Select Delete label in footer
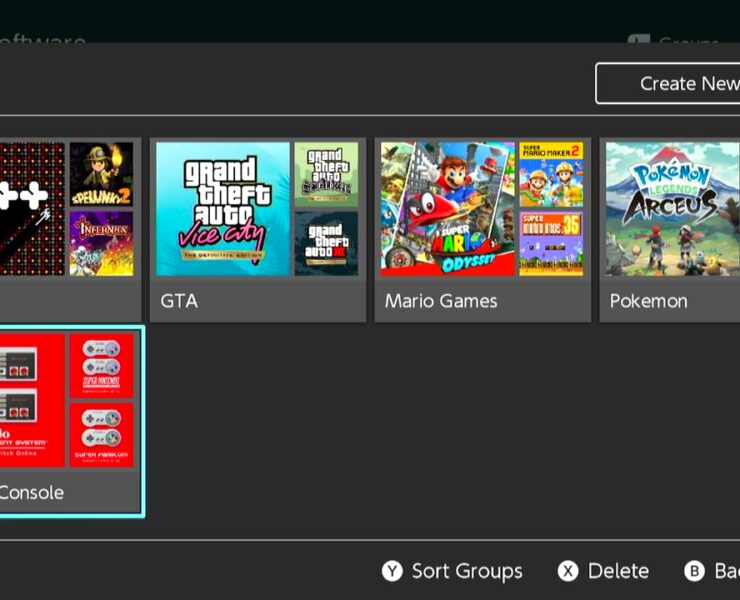This screenshot has width=740, height=600. [618, 571]
